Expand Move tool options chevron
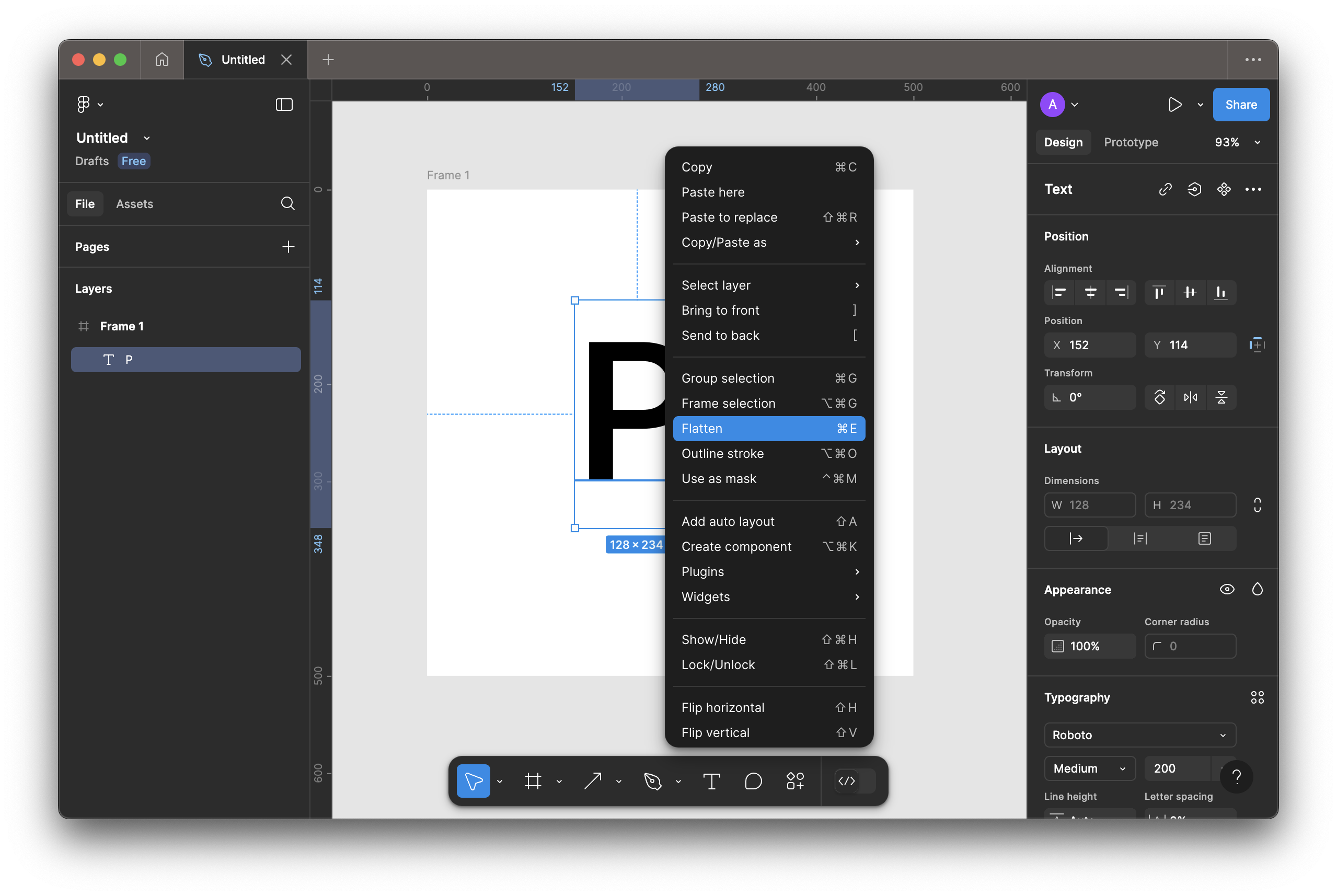This screenshot has width=1337, height=896. [499, 781]
